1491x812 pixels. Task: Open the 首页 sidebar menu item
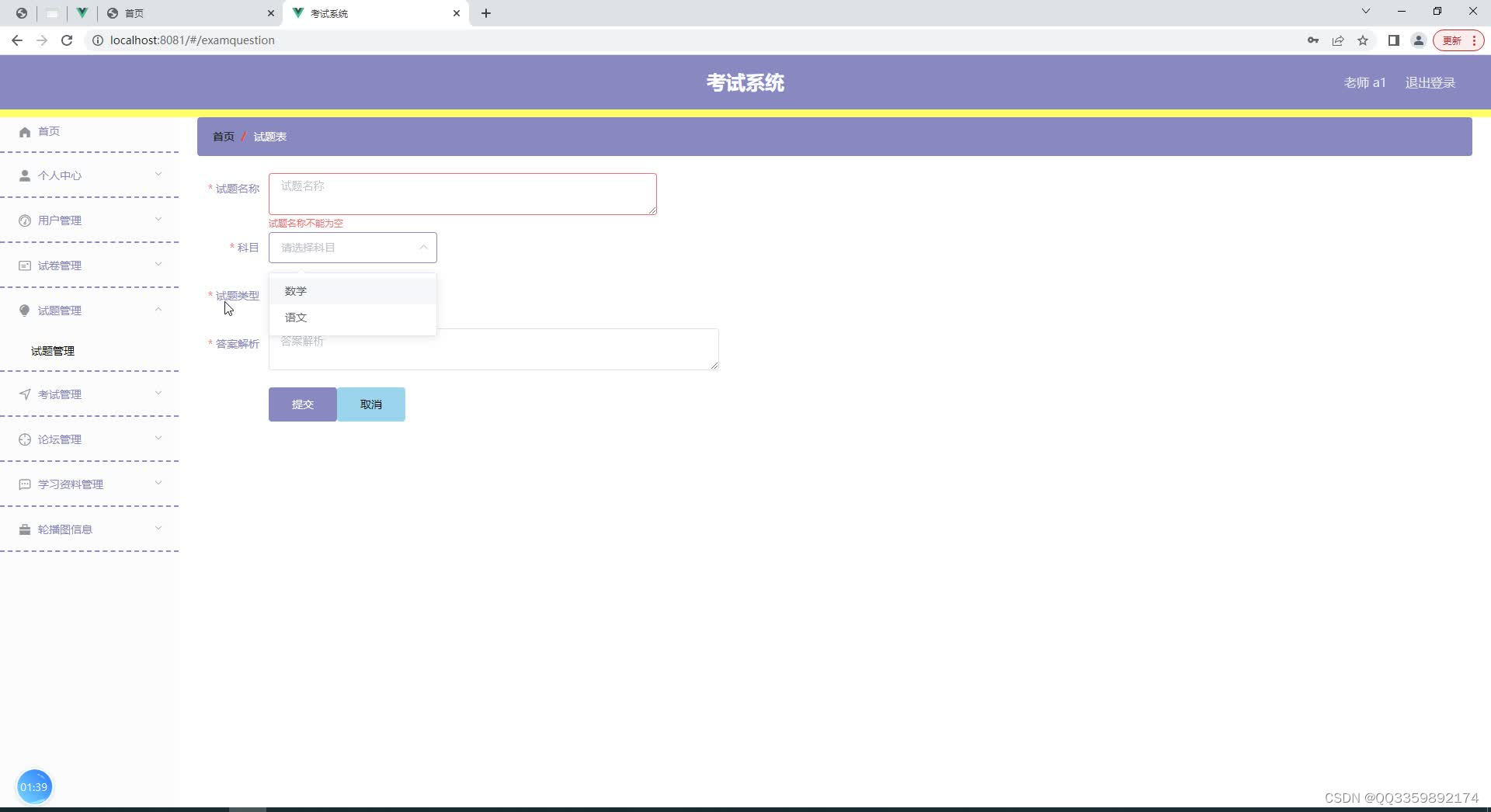pos(89,132)
